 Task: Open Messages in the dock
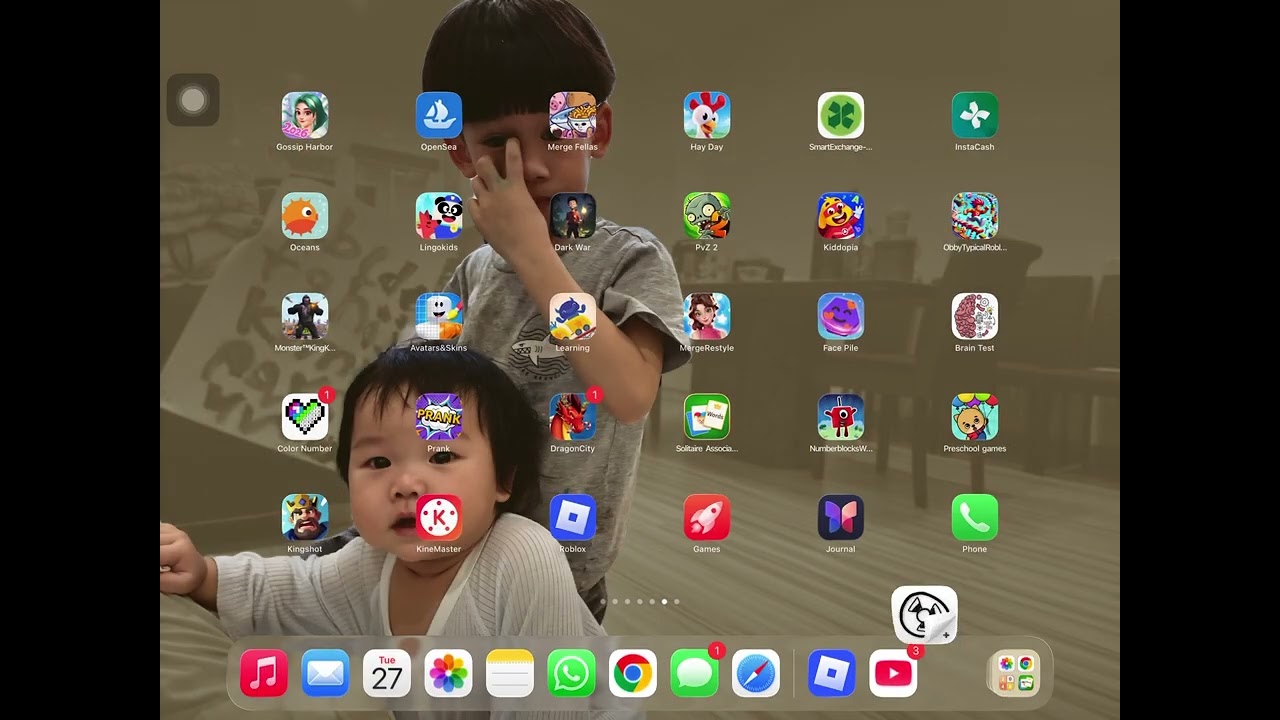(694, 674)
